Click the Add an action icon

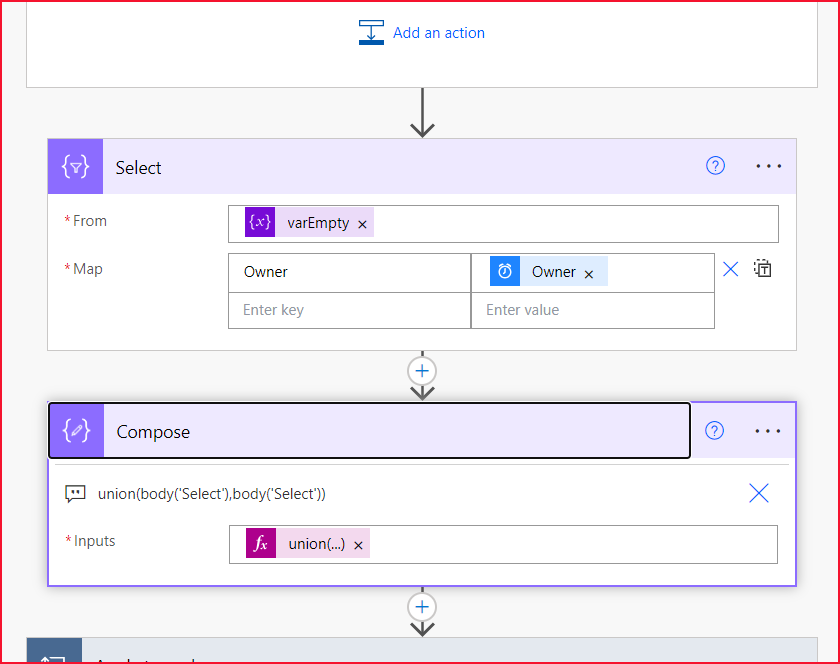tap(371, 32)
